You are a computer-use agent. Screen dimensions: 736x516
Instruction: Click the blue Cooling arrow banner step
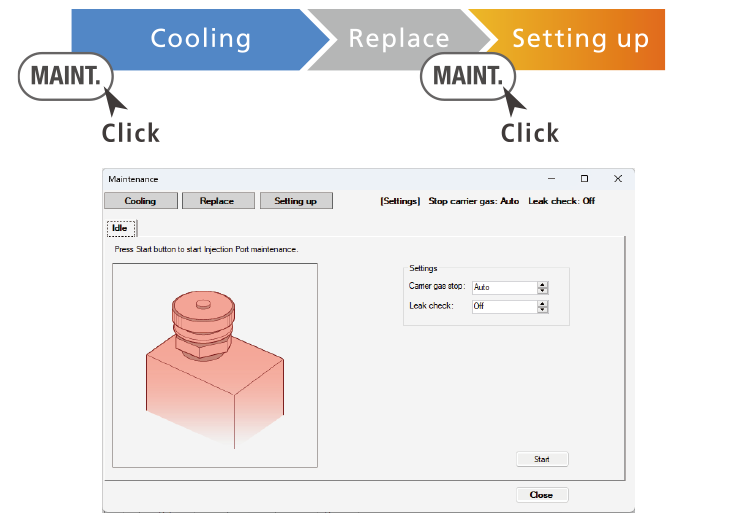[200, 39]
